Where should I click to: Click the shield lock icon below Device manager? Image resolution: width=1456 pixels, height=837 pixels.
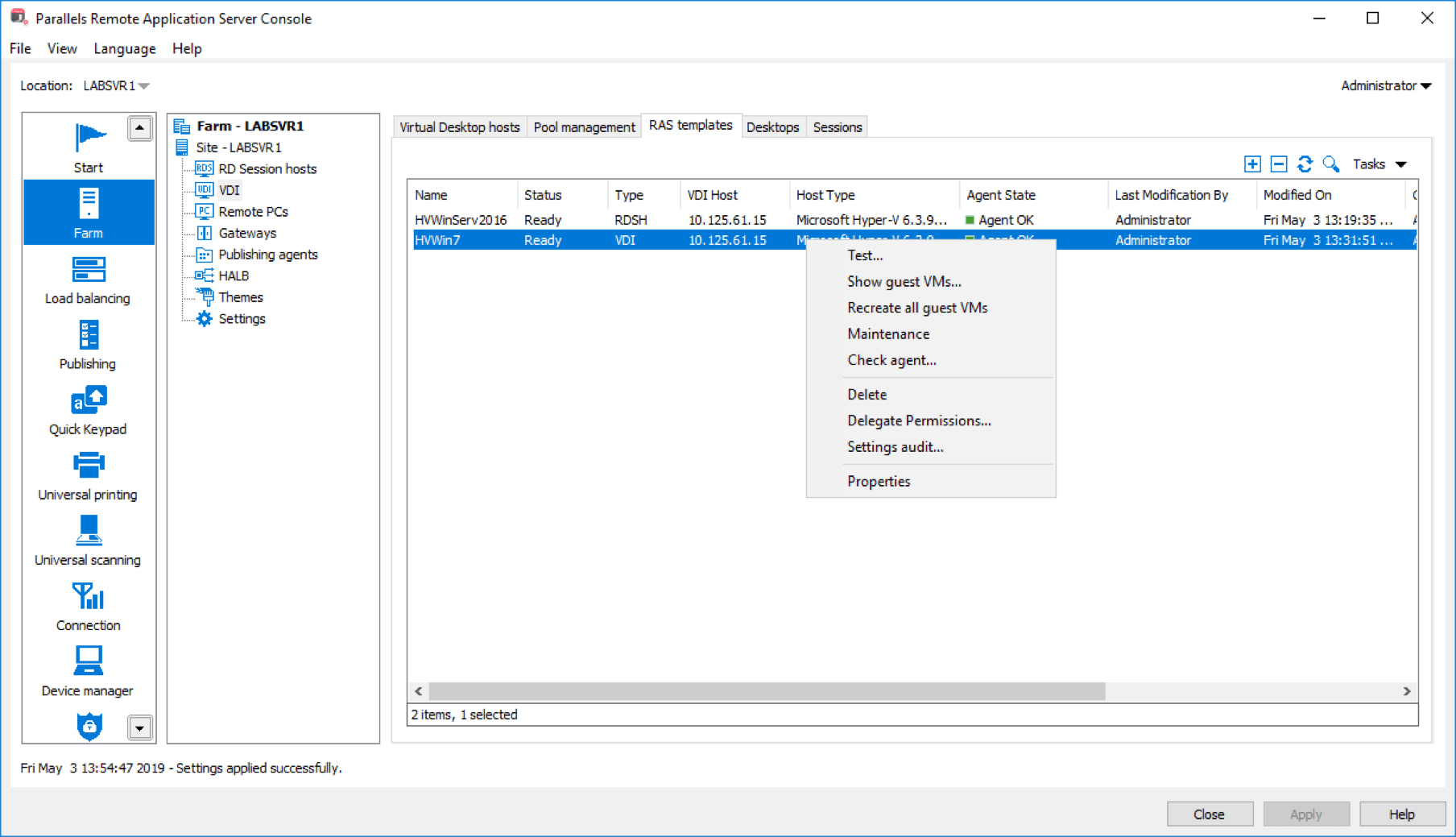tap(89, 726)
